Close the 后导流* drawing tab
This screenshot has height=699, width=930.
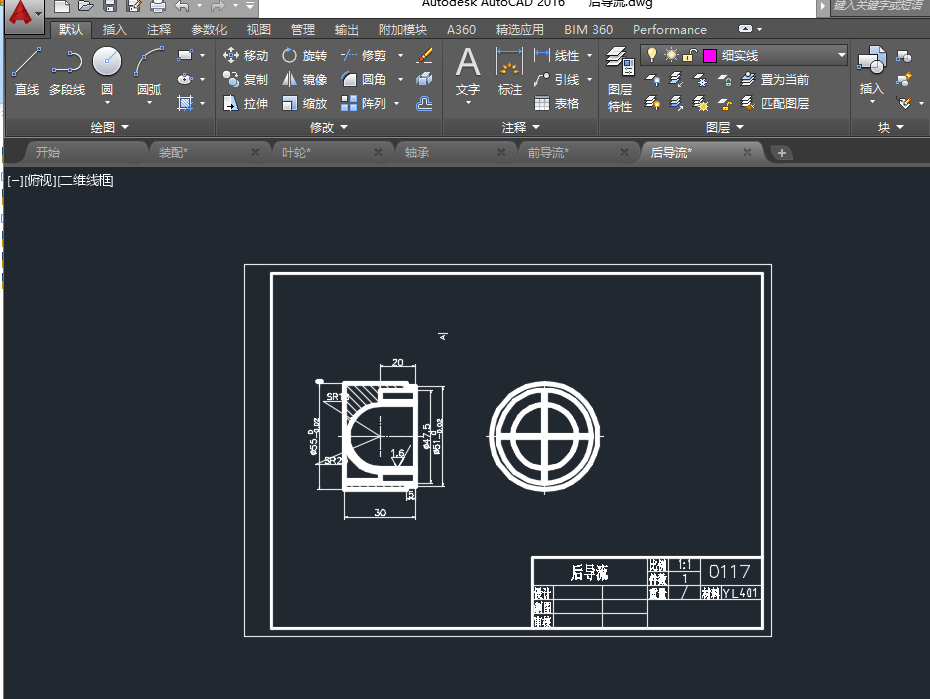click(747, 152)
